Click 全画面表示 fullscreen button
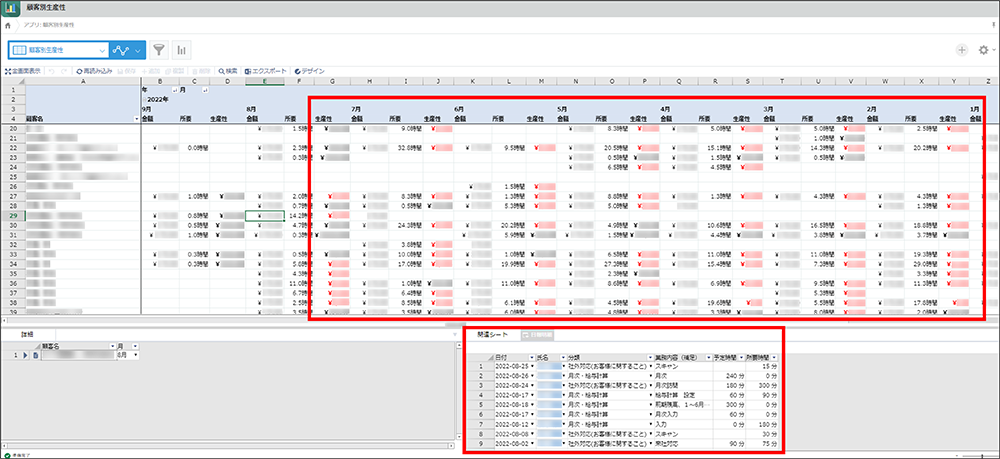The width and height of the screenshot is (1000, 459). coord(22,71)
